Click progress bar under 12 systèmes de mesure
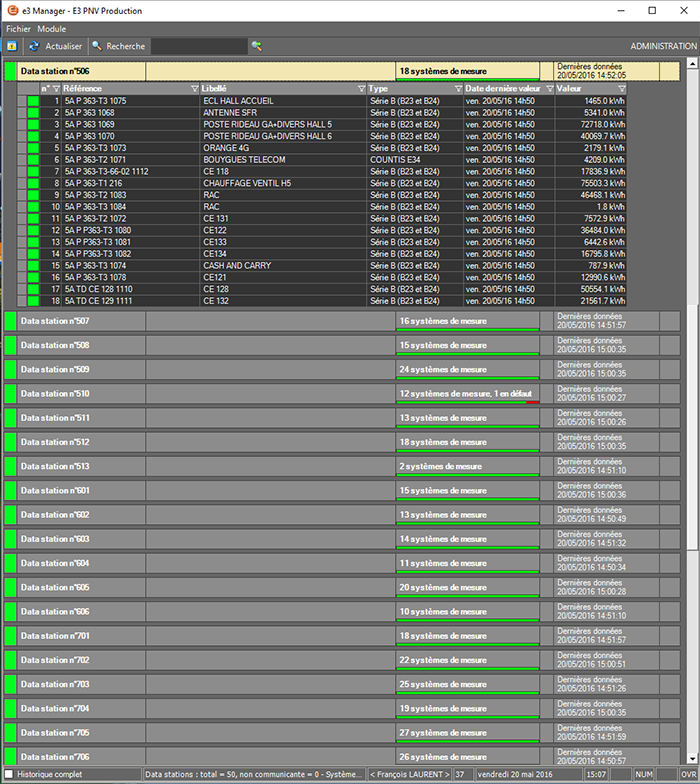Screen dimensions: 700x784 tap(468, 402)
